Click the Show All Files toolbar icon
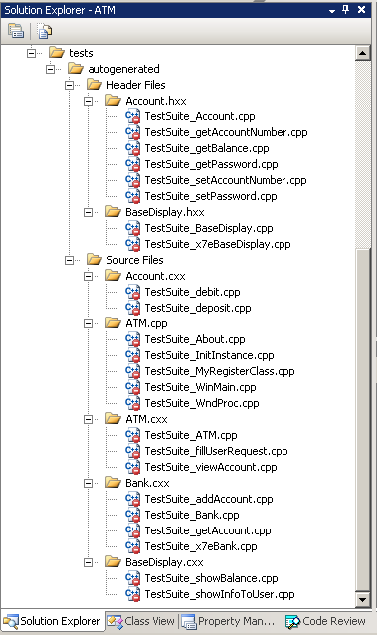The width and height of the screenshot is (377, 635). click(45, 31)
